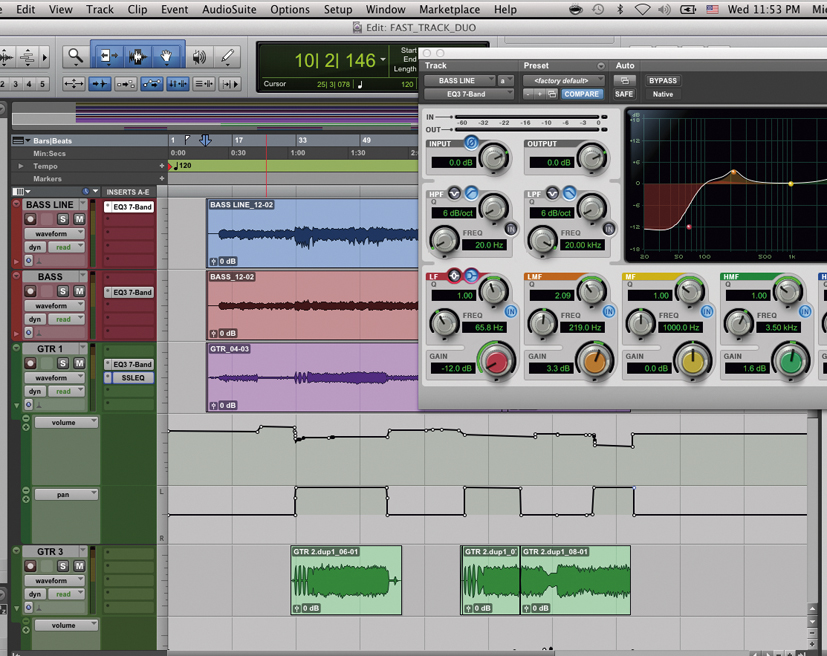Select the GTR 2.dup1_06-01 clip
The width and height of the screenshot is (827, 656).
click(346, 580)
